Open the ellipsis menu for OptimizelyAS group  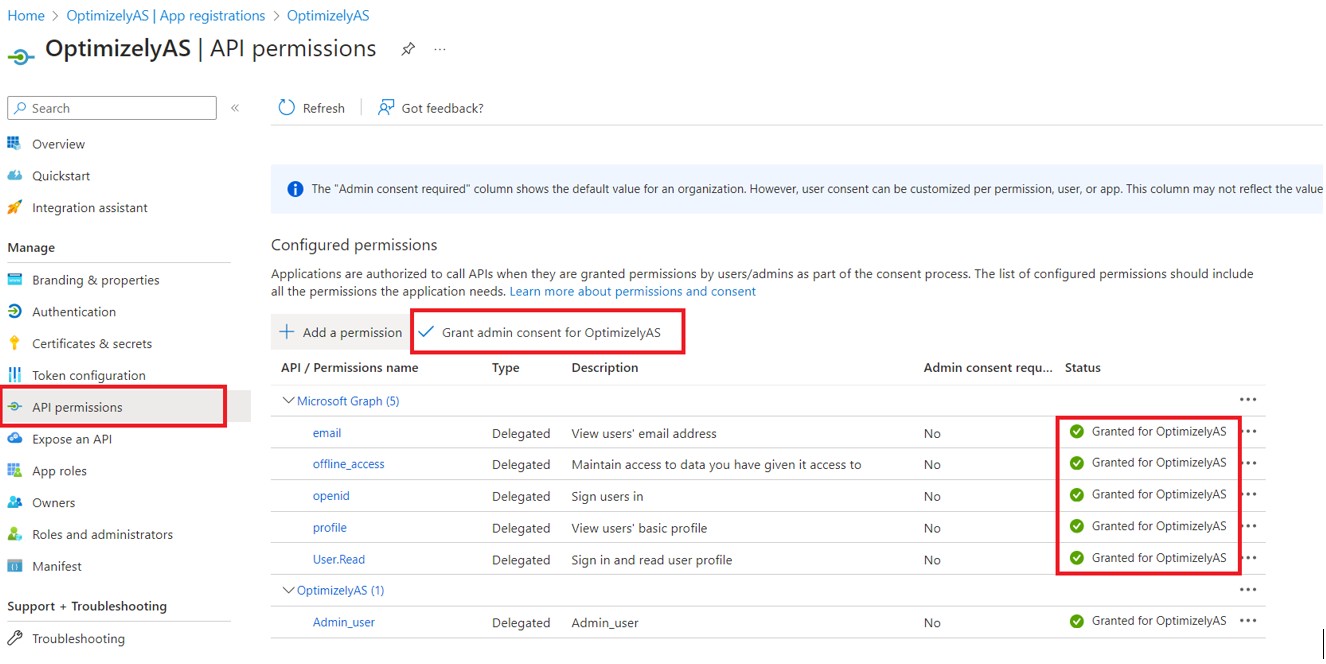point(1248,590)
